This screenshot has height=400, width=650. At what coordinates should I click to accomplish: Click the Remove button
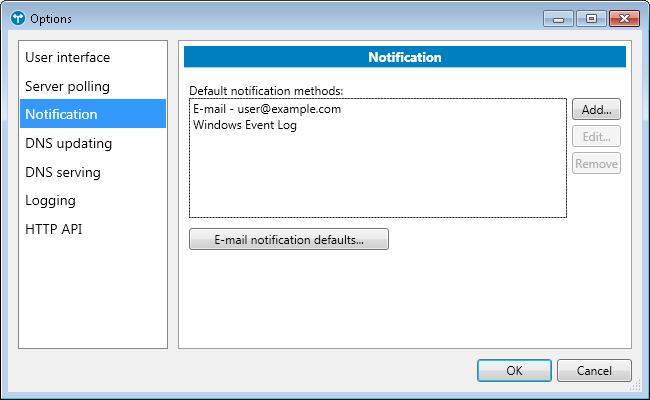[x=596, y=163]
